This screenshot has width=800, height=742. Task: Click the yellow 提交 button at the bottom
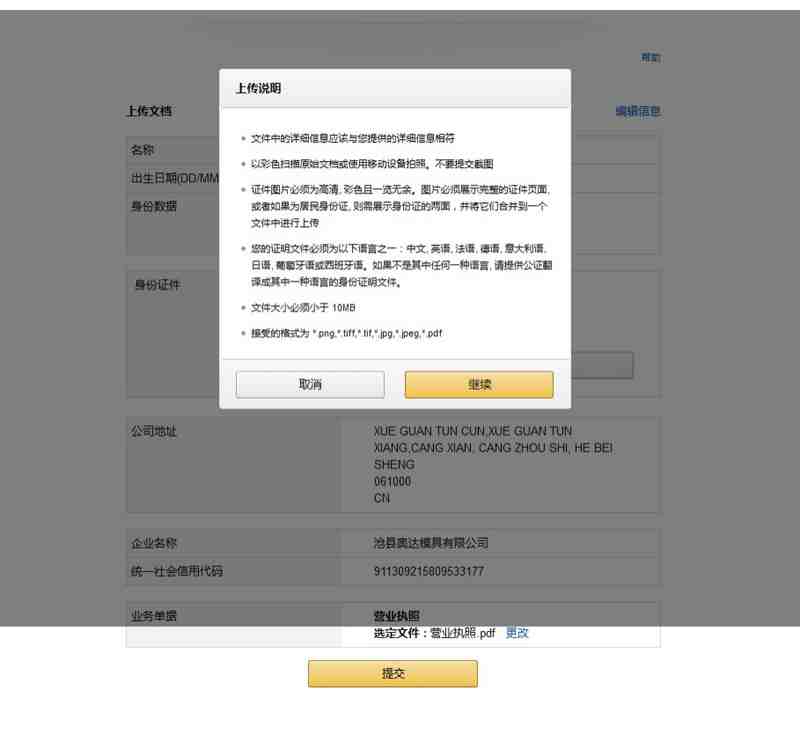[393, 674]
